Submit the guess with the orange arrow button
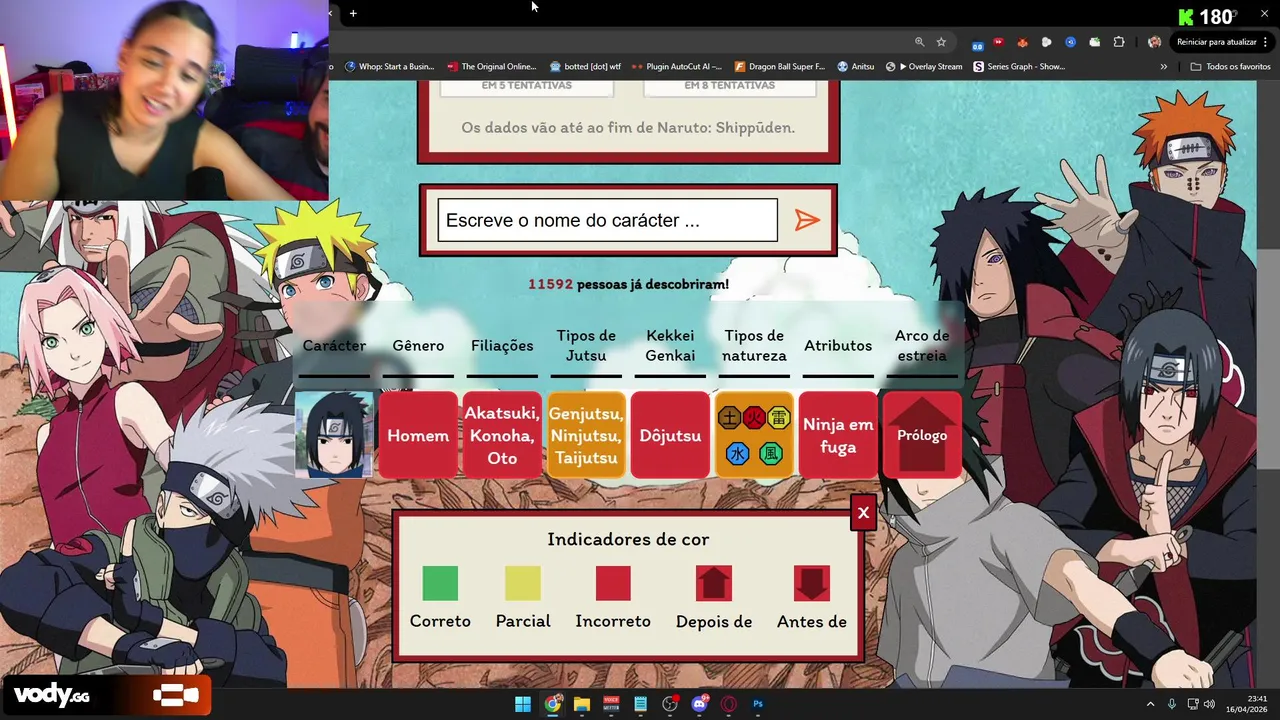 pyautogui.click(x=807, y=220)
